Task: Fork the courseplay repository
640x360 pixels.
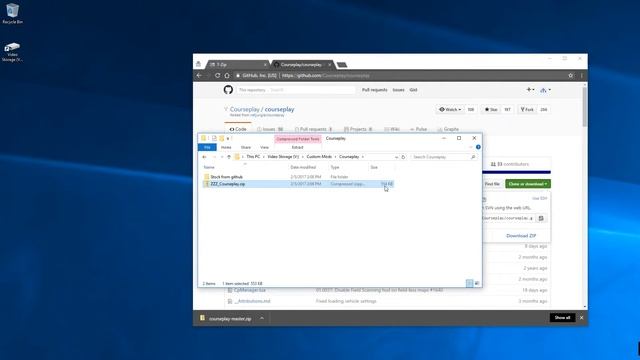Action: point(527,109)
